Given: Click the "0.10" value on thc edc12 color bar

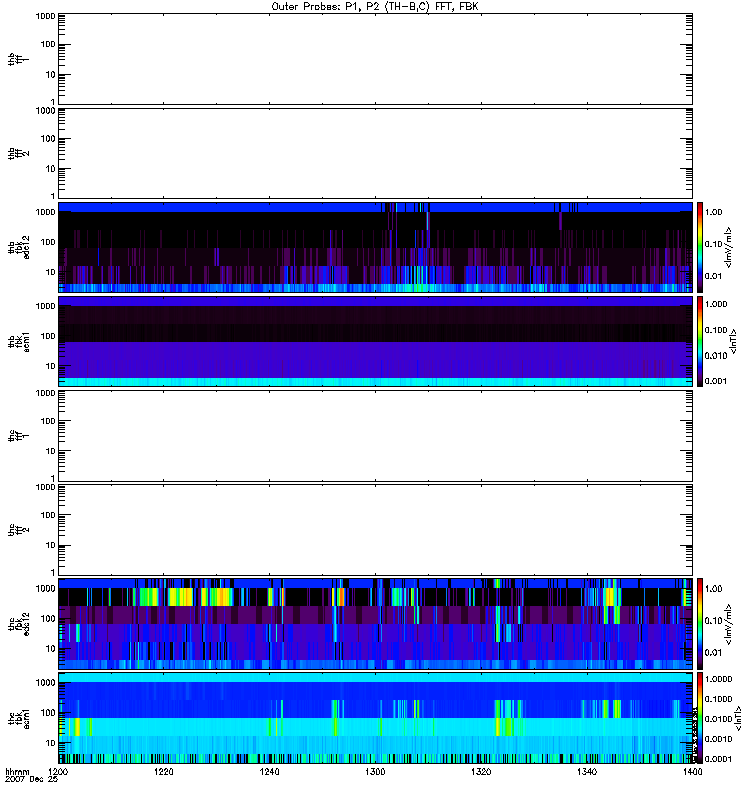Looking at the screenshot, I should click(x=713, y=621).
